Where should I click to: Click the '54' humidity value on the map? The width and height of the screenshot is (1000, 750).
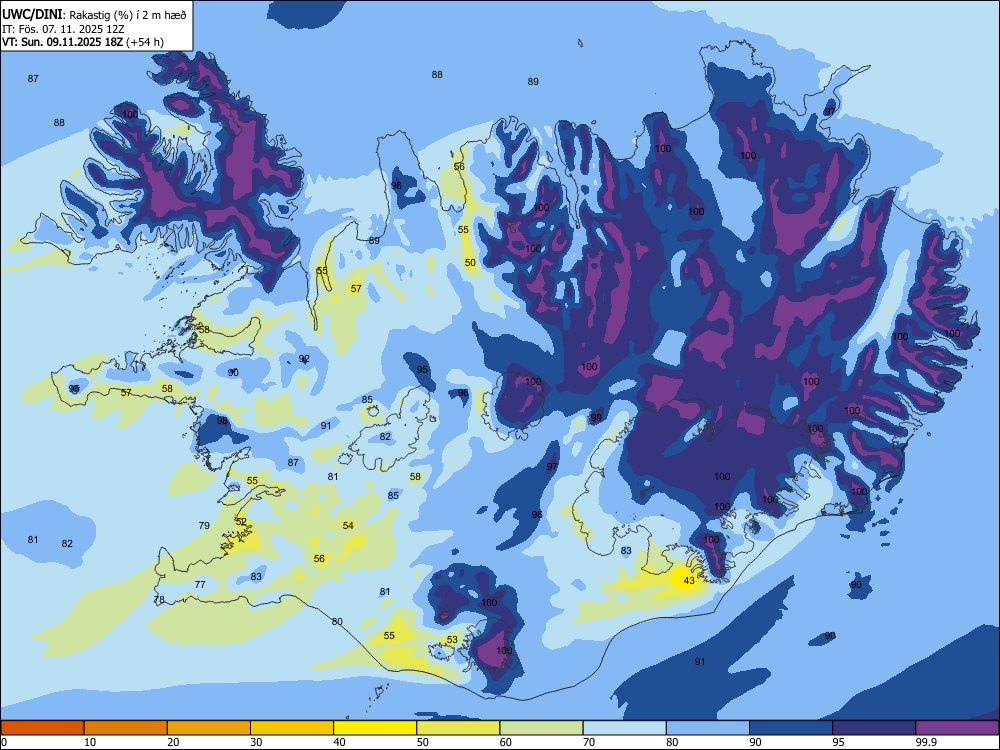pos(348,526)
